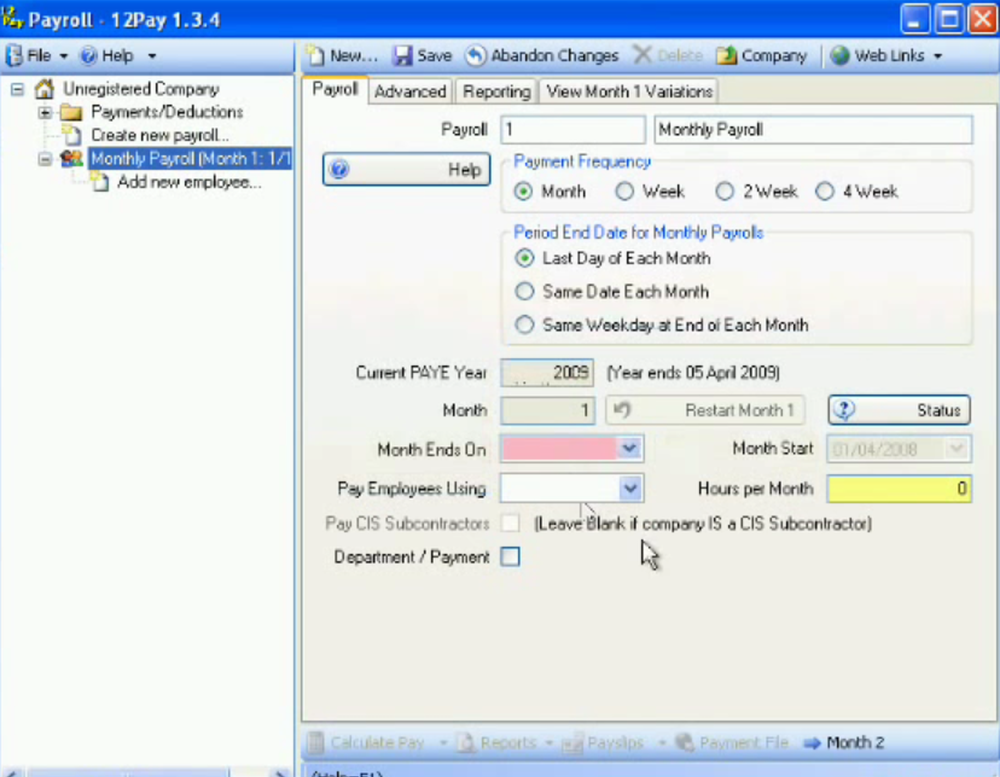The image size is (1000, 777).
Task: Collapse the Unregistered Company tree node
Action: pos(17,89)
